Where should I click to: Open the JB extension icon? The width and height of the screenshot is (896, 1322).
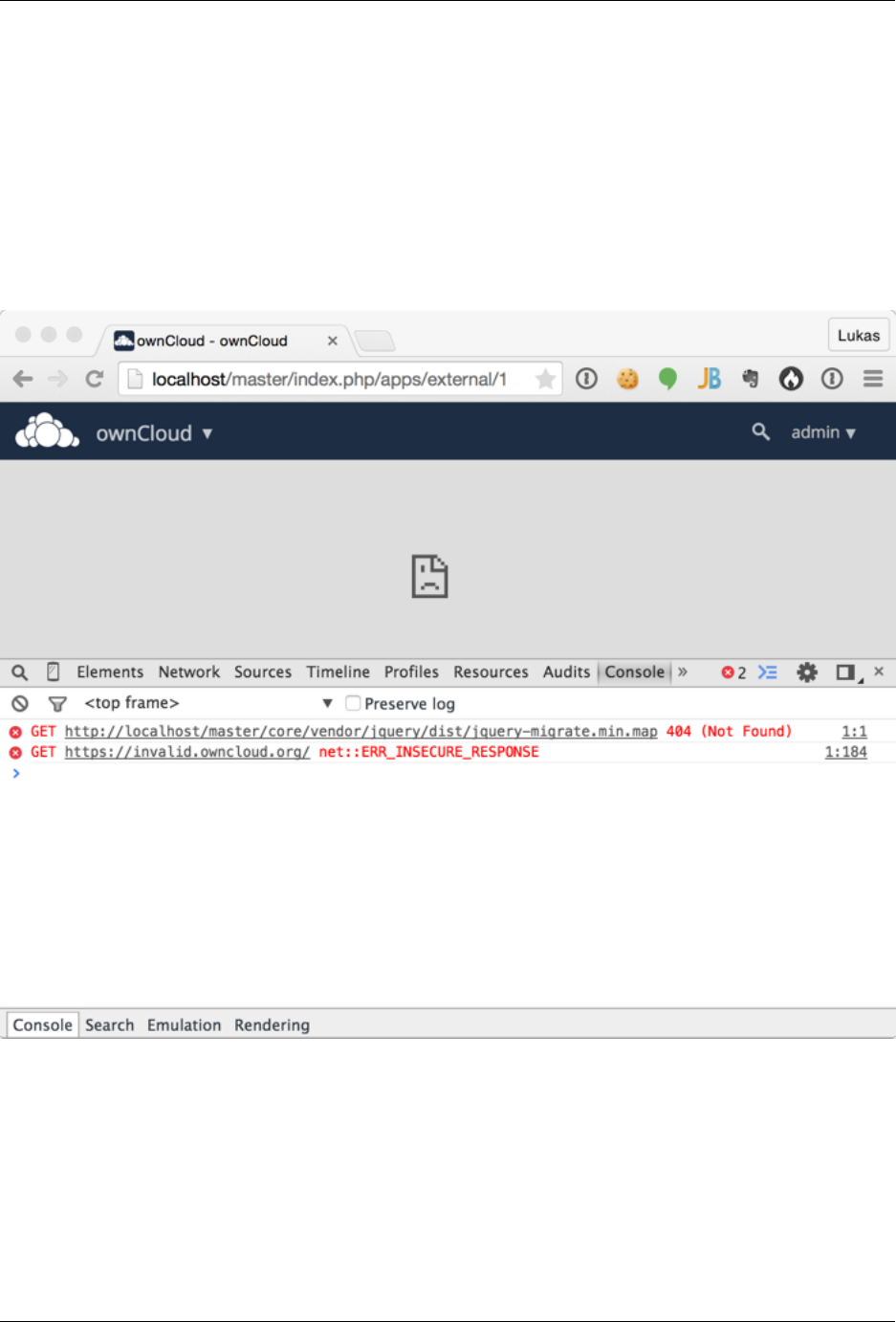coord(709,379)
